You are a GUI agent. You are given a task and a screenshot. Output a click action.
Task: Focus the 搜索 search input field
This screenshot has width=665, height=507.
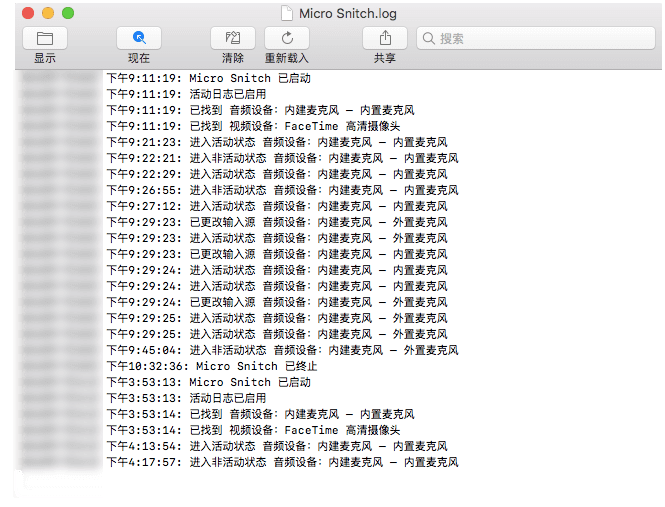click(536, 39)
